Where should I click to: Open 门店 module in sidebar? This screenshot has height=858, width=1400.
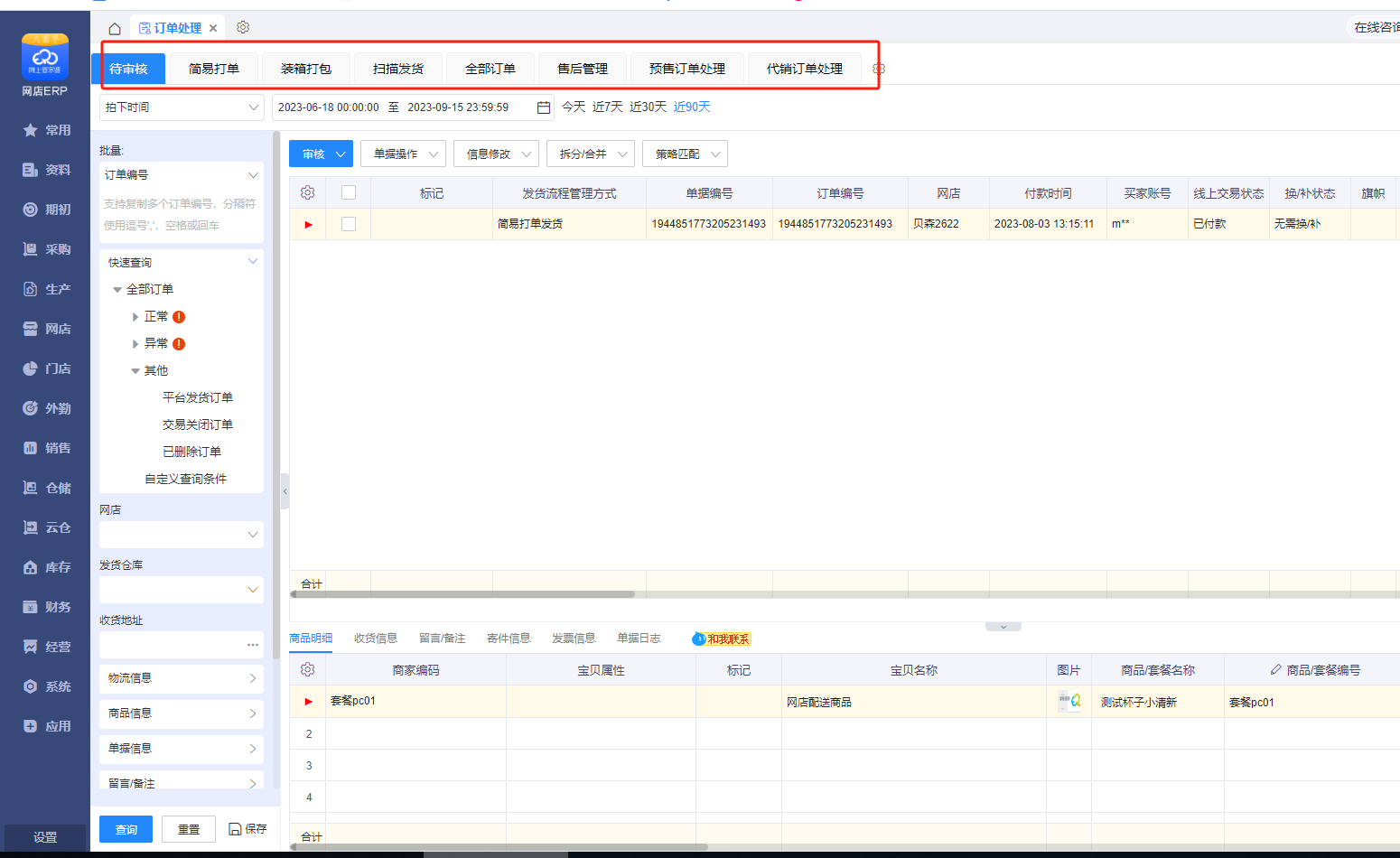point(46,368)
